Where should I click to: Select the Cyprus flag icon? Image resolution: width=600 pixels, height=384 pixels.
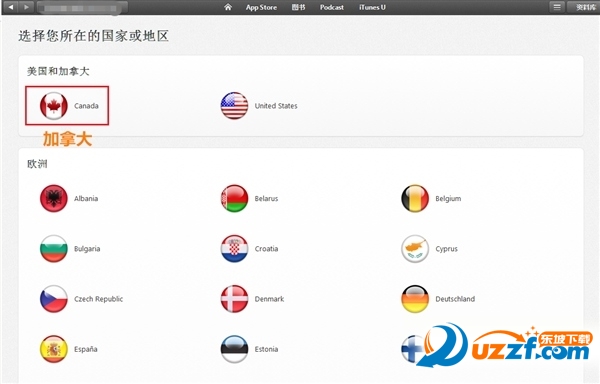click(x=415, y=249)
